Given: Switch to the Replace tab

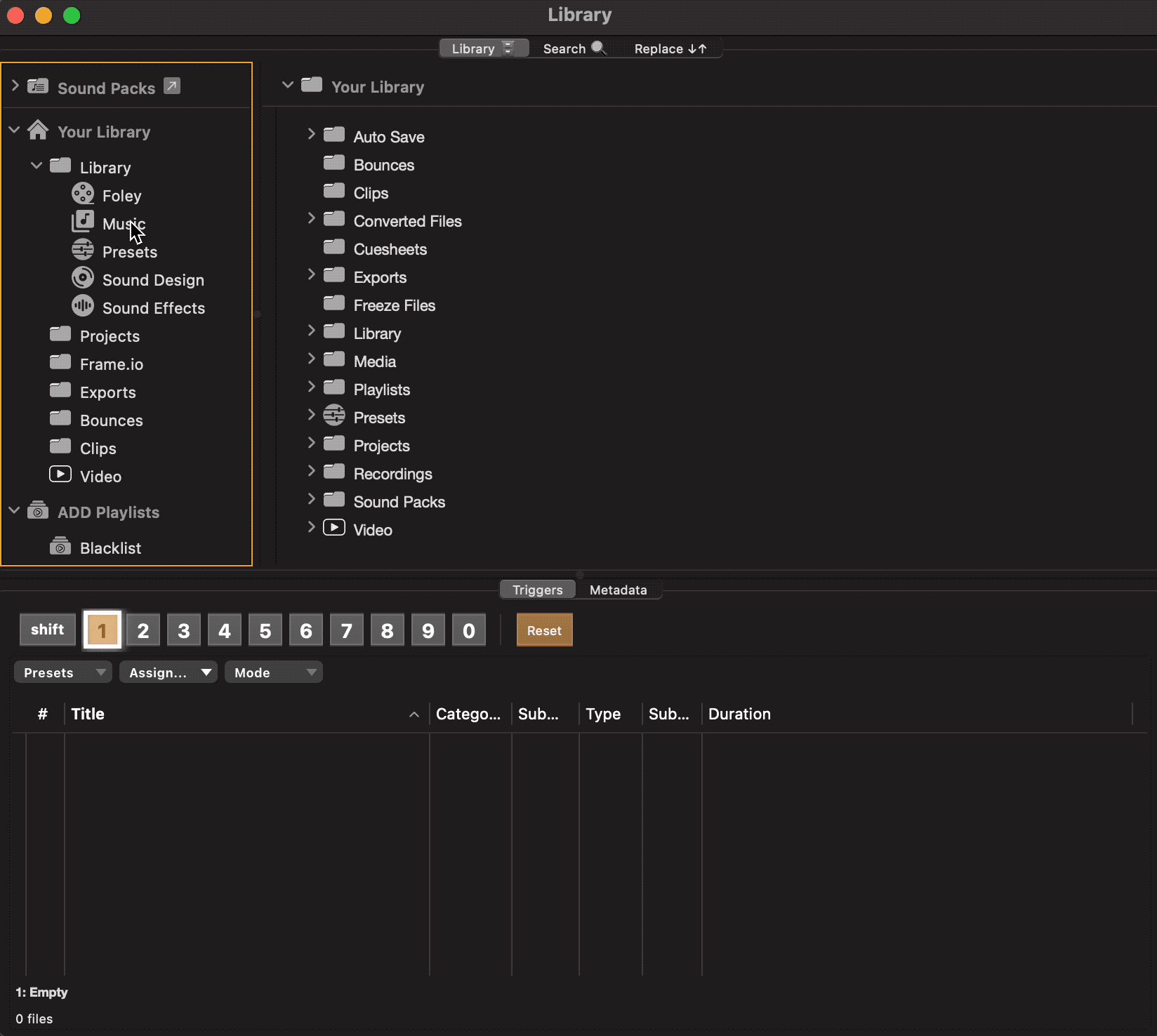Looking at the screenshot, I should (670, 48).
